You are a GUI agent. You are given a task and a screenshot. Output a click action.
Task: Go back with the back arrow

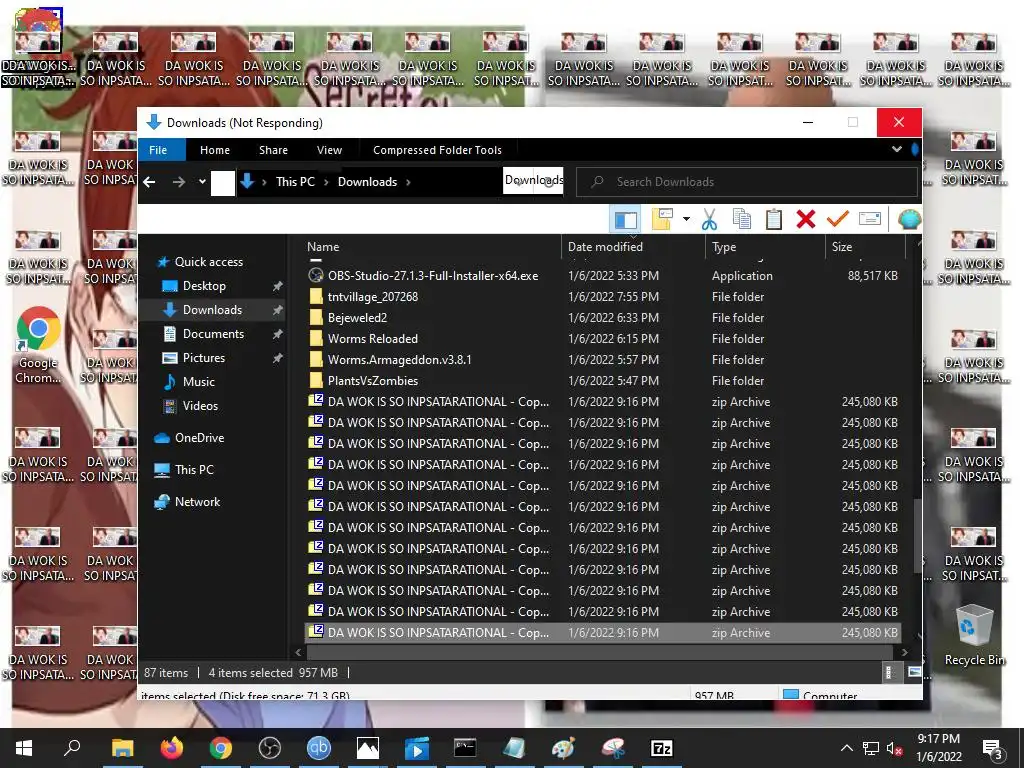click(x=150, y=182)
